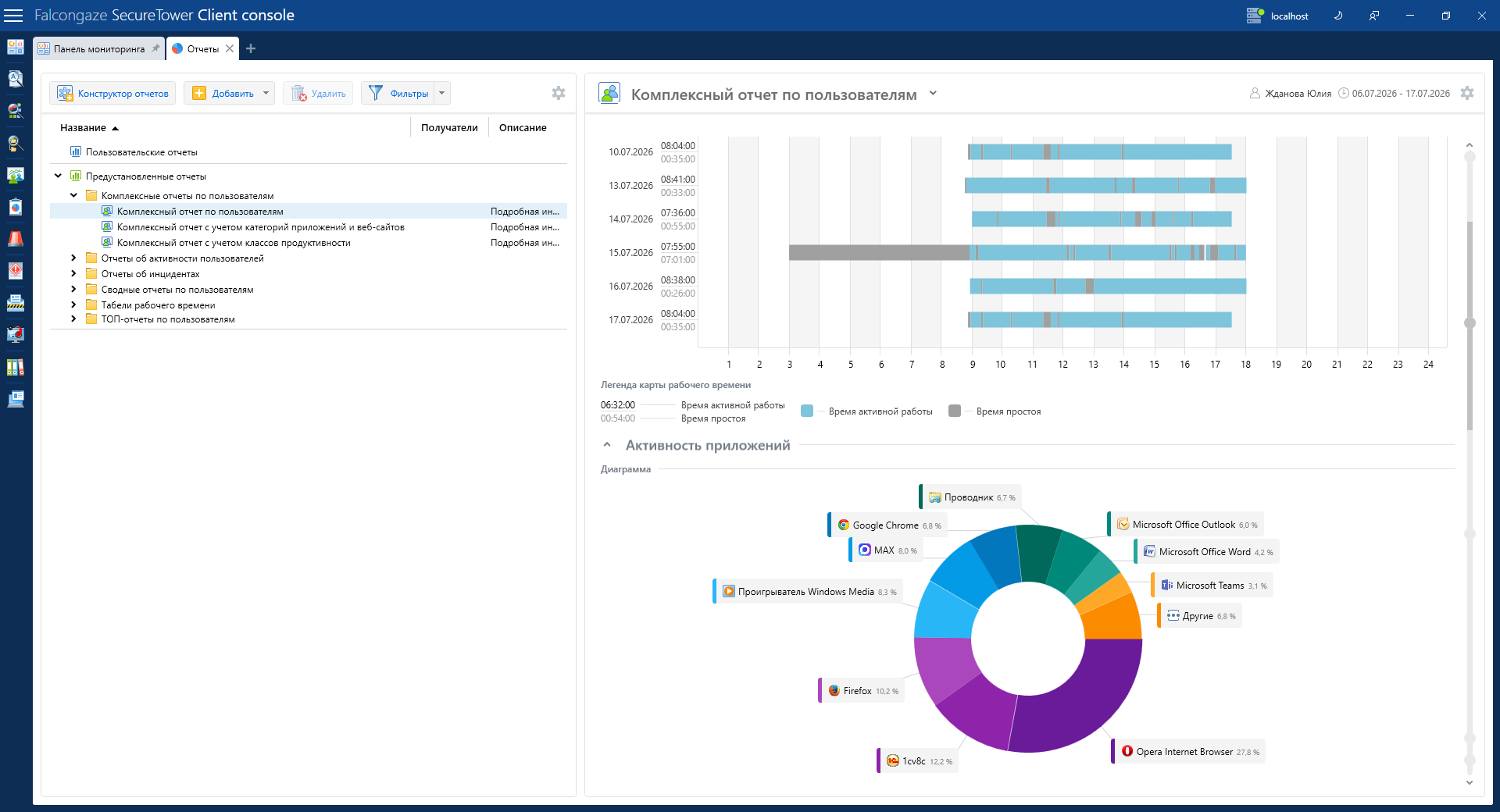Expand the report title dropdown chevron
The width and height of the screenshot is (1500, 812).
[x=933, y=94]
